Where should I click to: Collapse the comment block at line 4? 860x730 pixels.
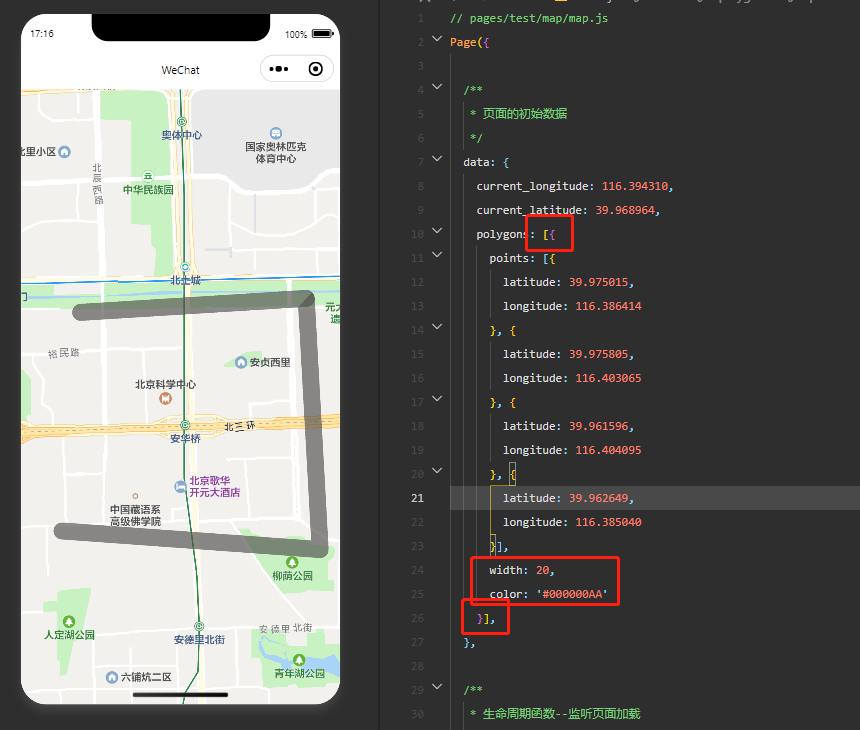[x=437, y=86]
